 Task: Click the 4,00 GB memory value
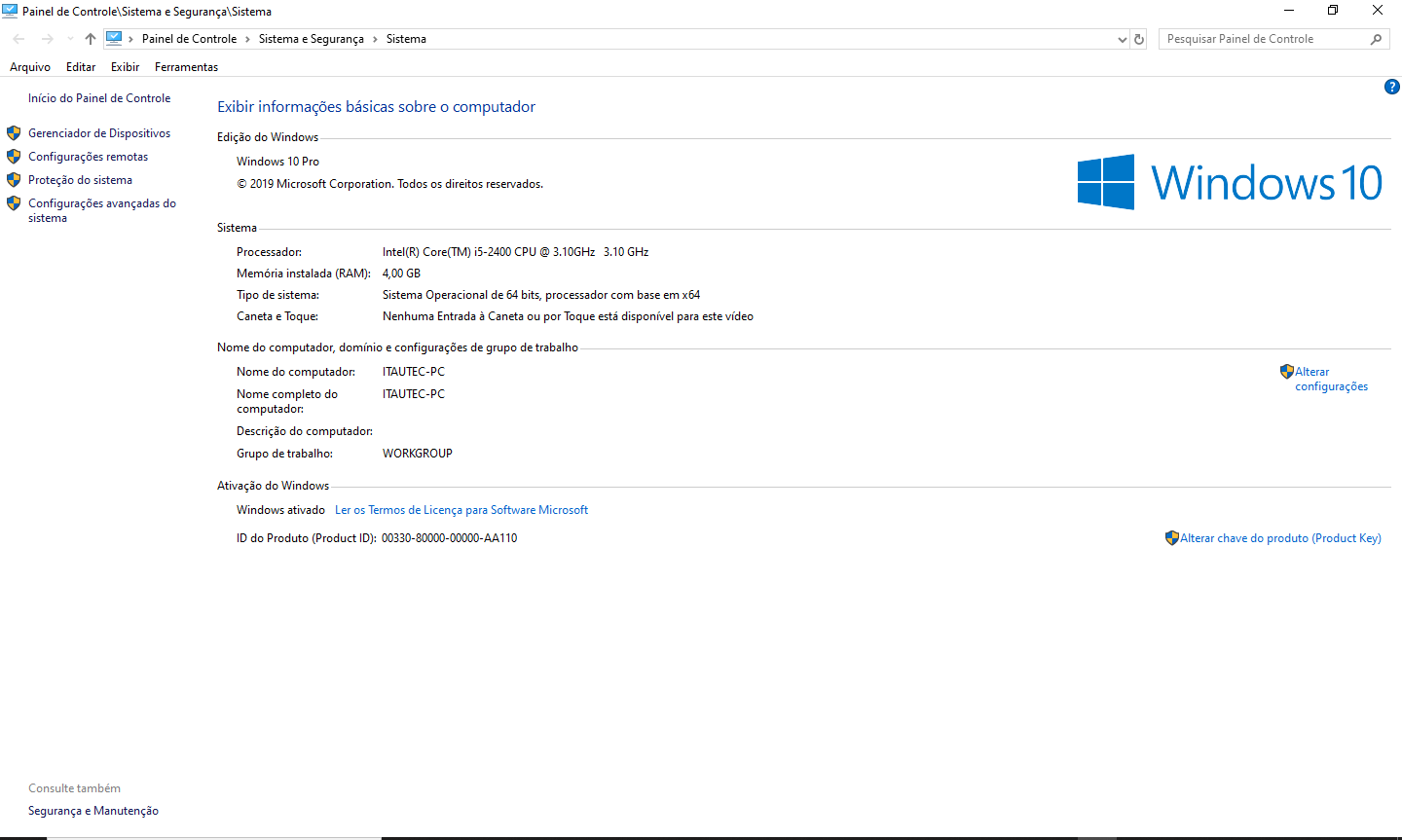pyautogui.click(x=401, y=274)
